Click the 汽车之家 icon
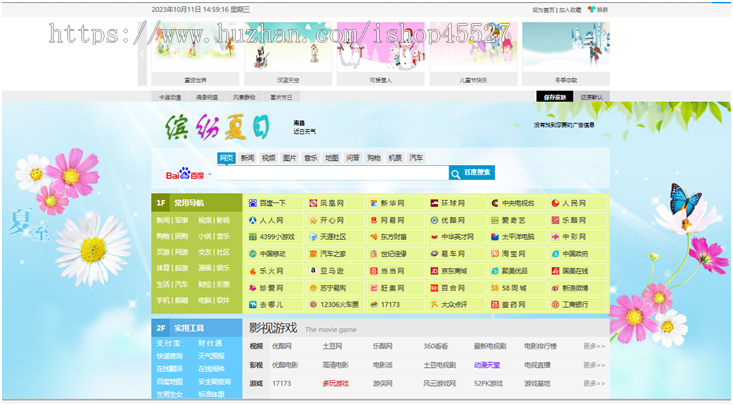 tap(313, 253)
